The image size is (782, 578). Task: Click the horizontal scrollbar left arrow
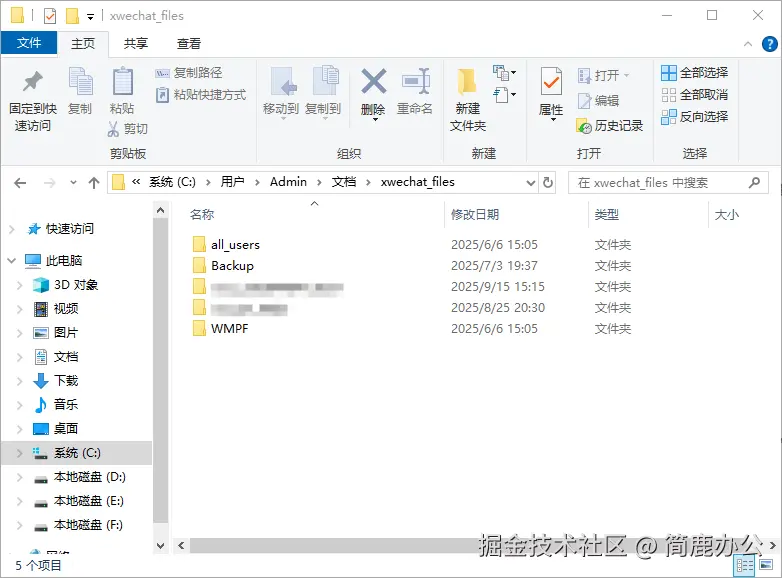pyautogui.click(x=181, y=546)
